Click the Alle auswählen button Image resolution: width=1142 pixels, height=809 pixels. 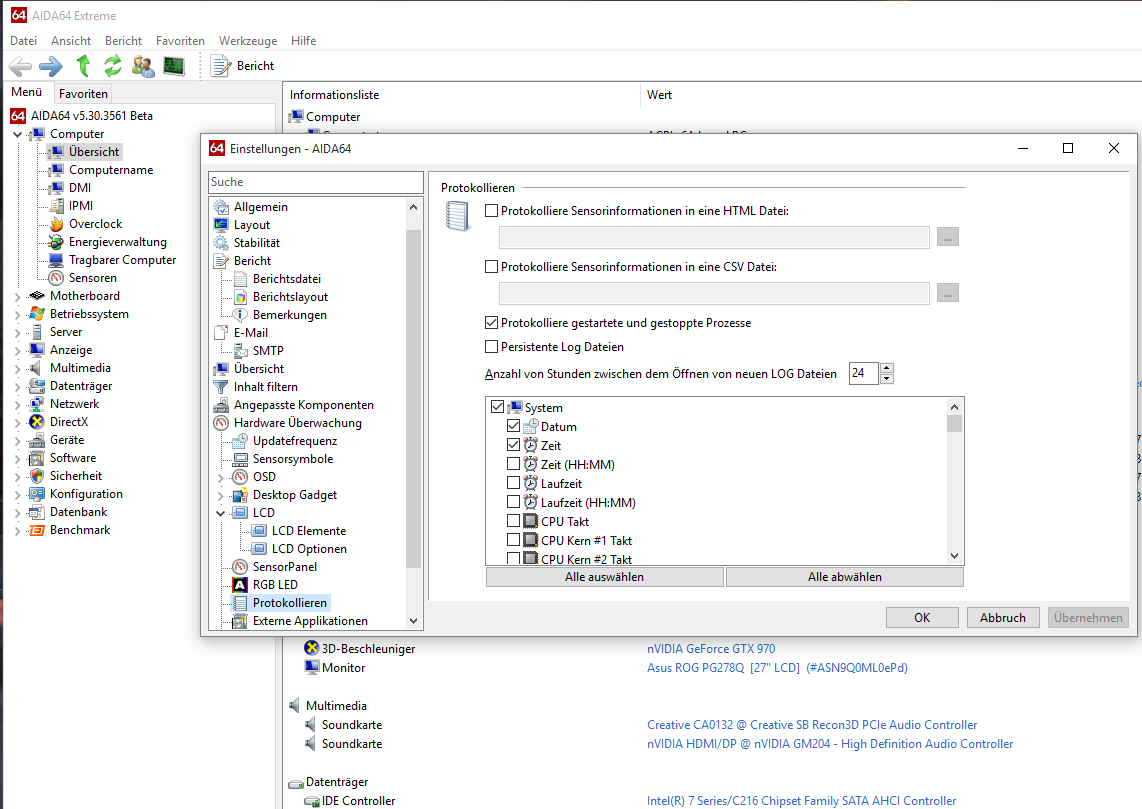click(605, 577)
